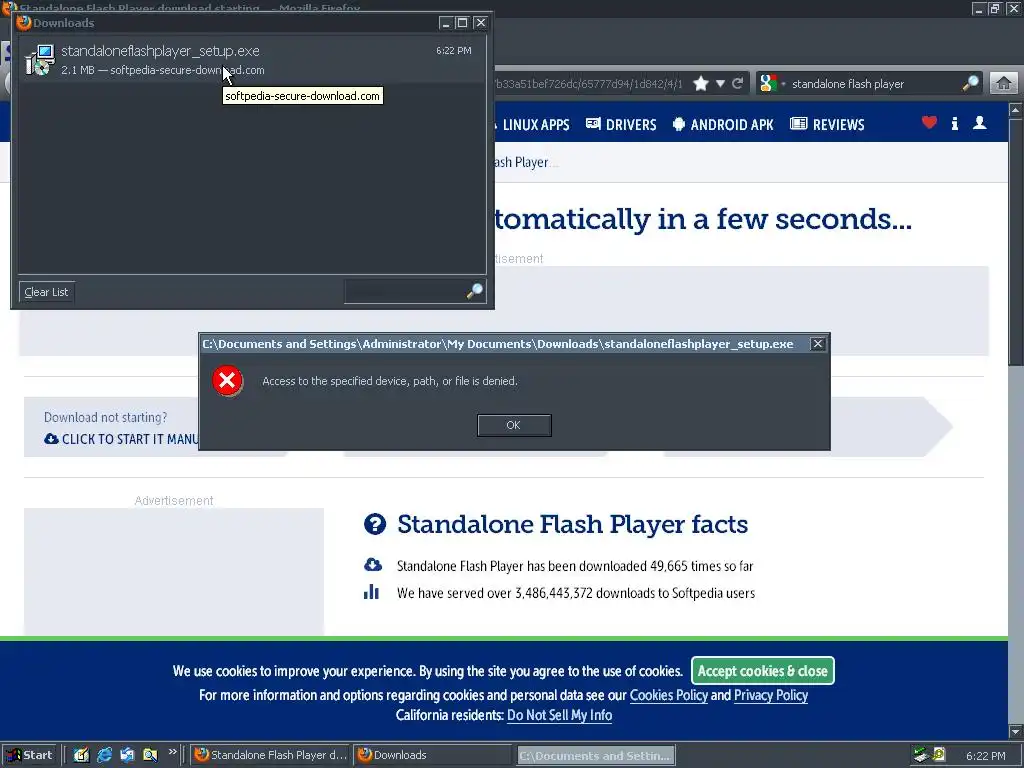Viewport: 1024px width, 768px height.
Task: Click the question mark icon beside facts heading
Action: click(375, 524)
